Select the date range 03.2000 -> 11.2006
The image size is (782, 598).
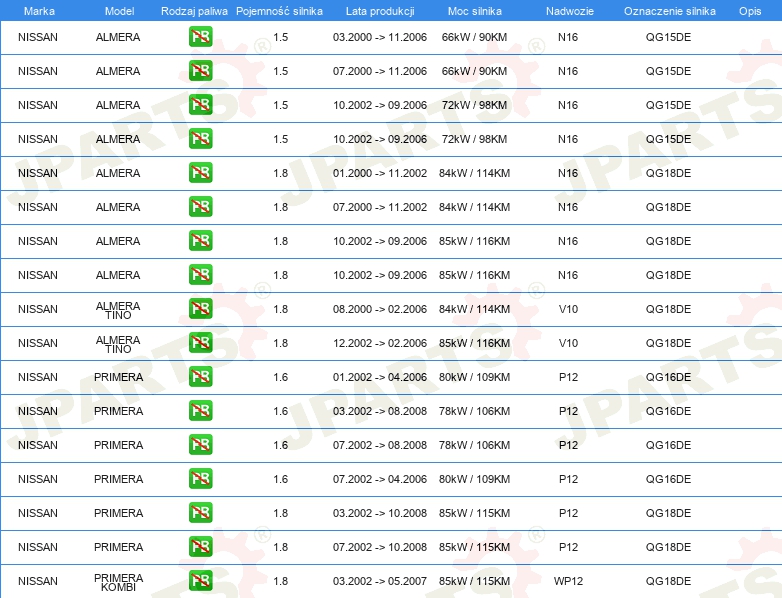pyautogui.click(x=380, y=37)
